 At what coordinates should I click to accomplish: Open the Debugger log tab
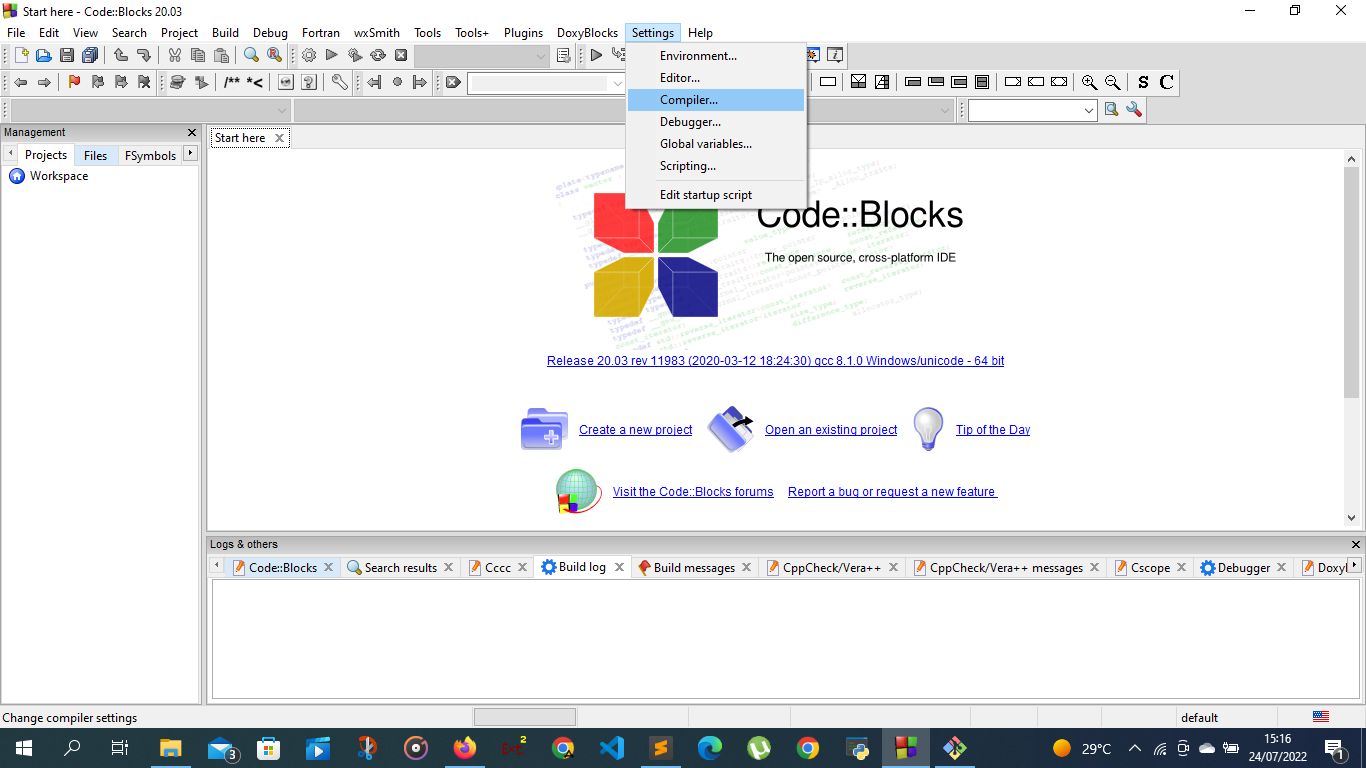(x=1243, y=567)
